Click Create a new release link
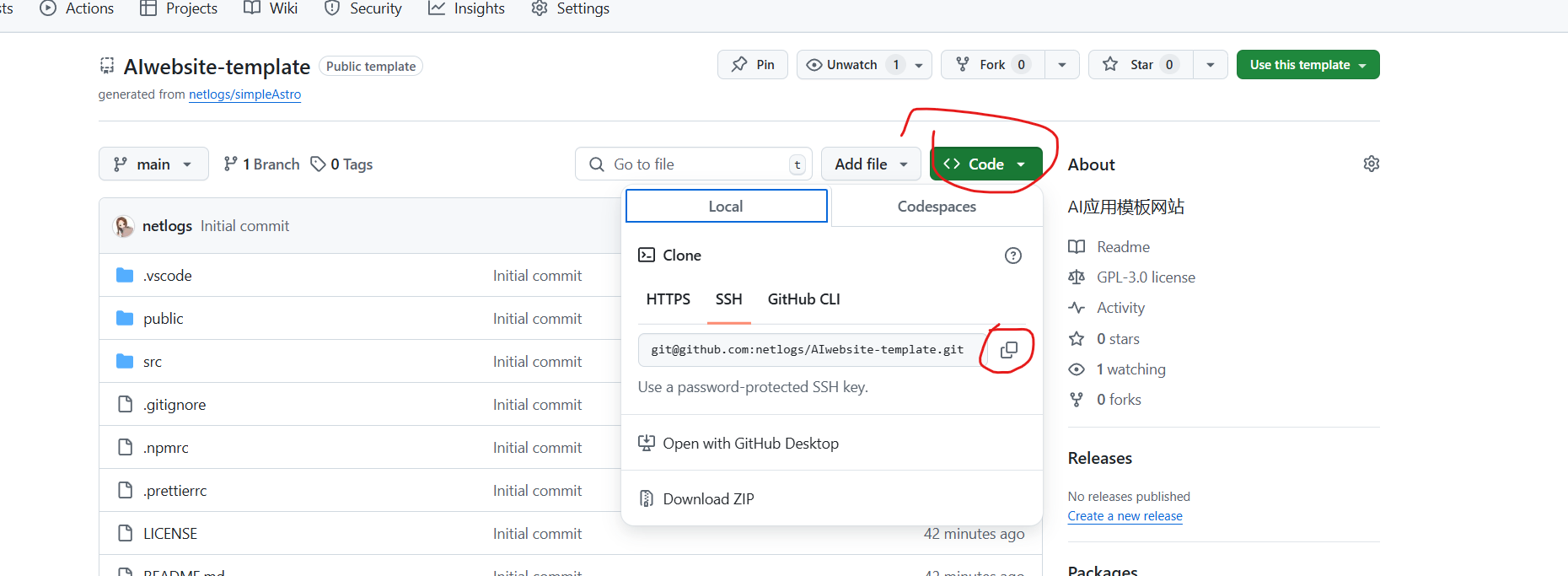Viewport: 1568px width, 576px height. tap(1125, 516)
